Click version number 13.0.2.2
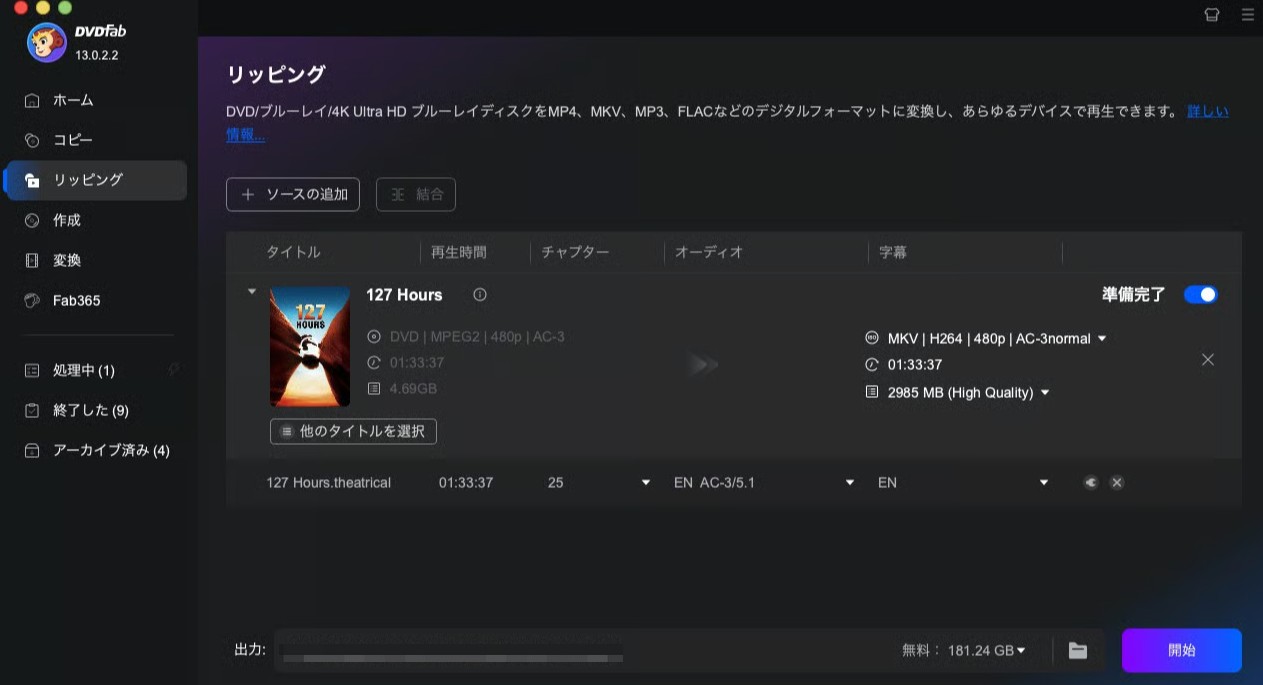The width and height of the screenshot is (1263, 685). (97, 55)
